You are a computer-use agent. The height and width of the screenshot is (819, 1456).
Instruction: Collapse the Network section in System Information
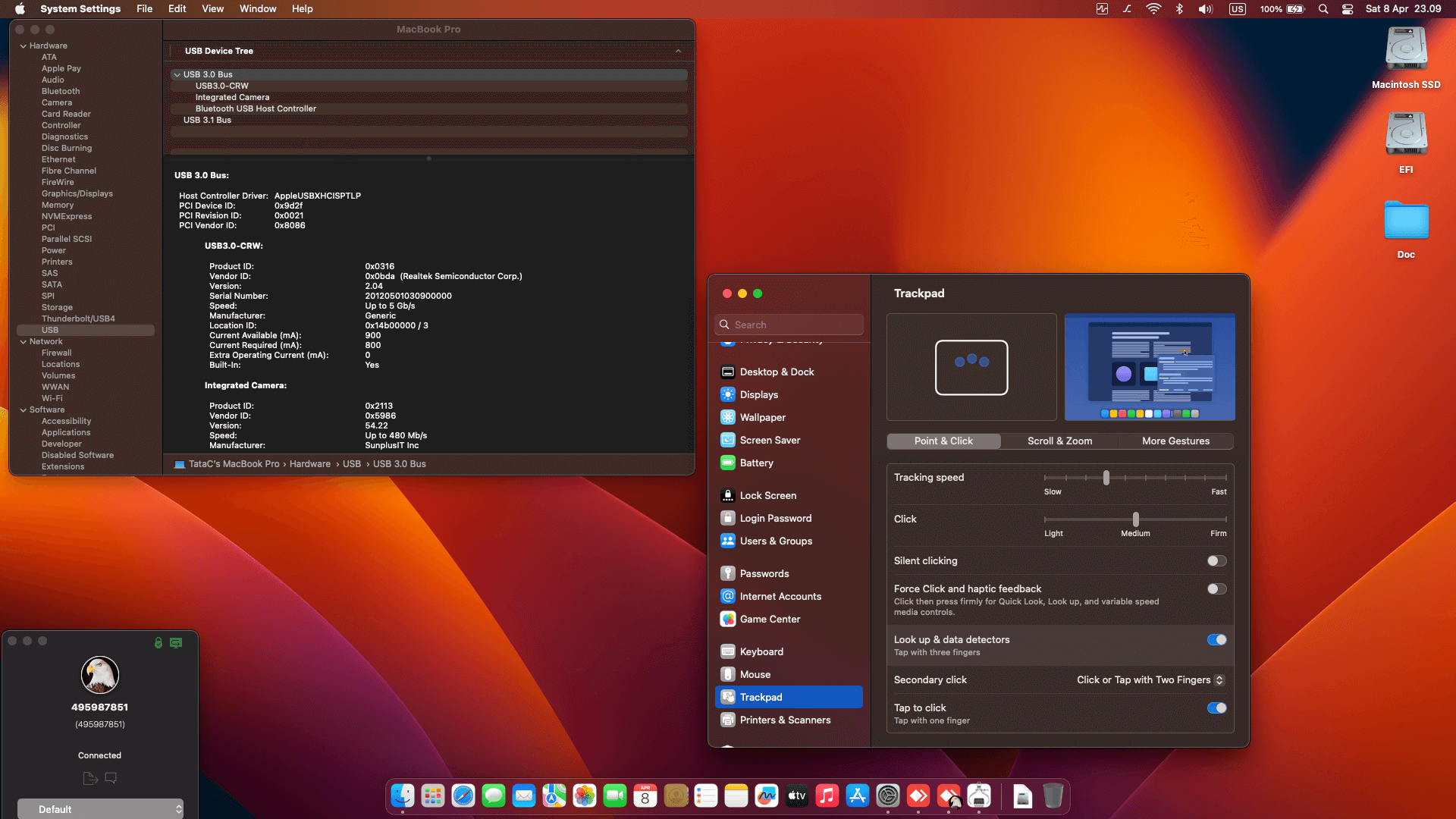click(x=23, y=342)
